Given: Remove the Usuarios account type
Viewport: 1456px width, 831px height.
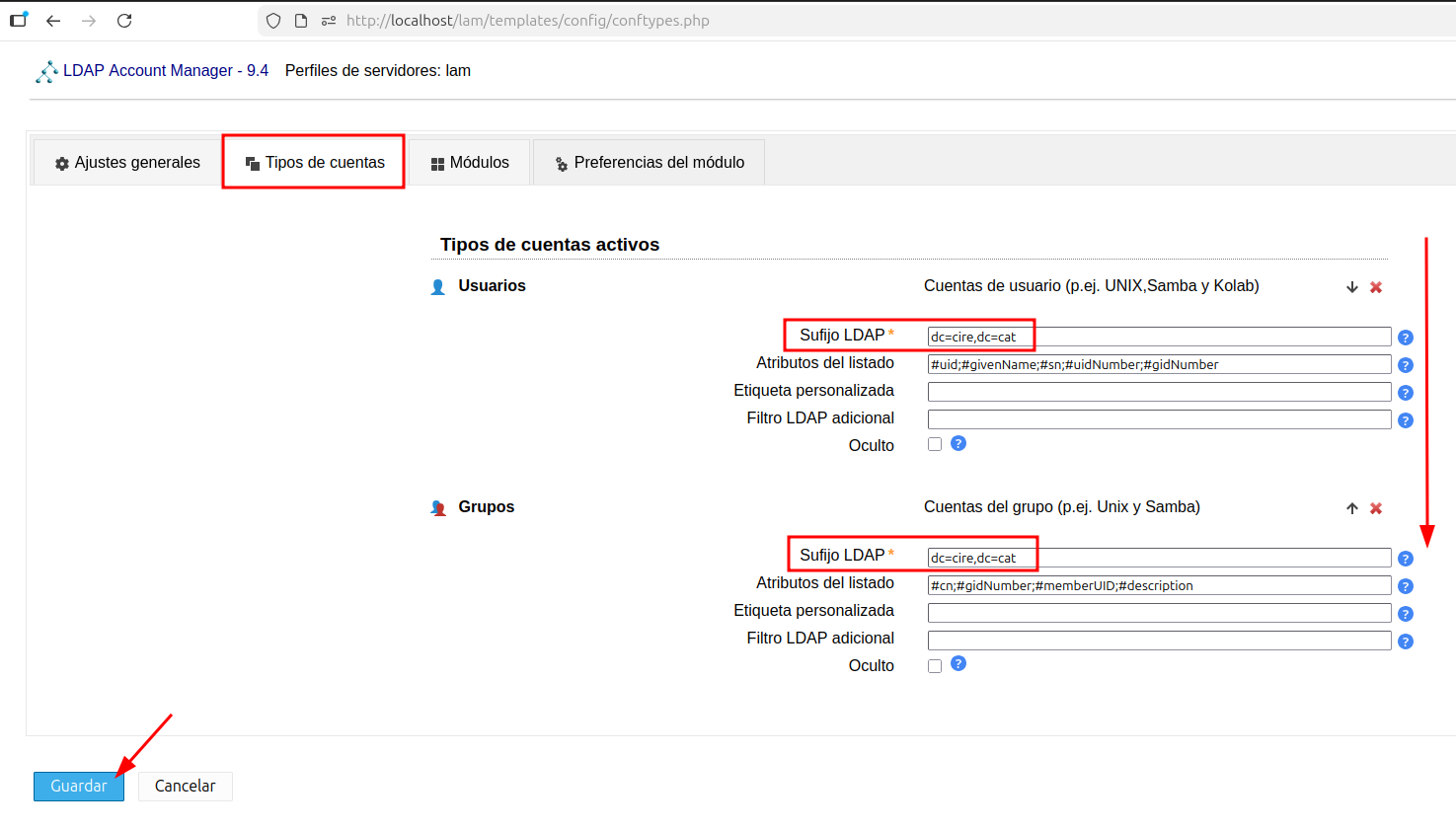Looking at the screenshot, I should pyautogui.click(x=1376, y=286).
